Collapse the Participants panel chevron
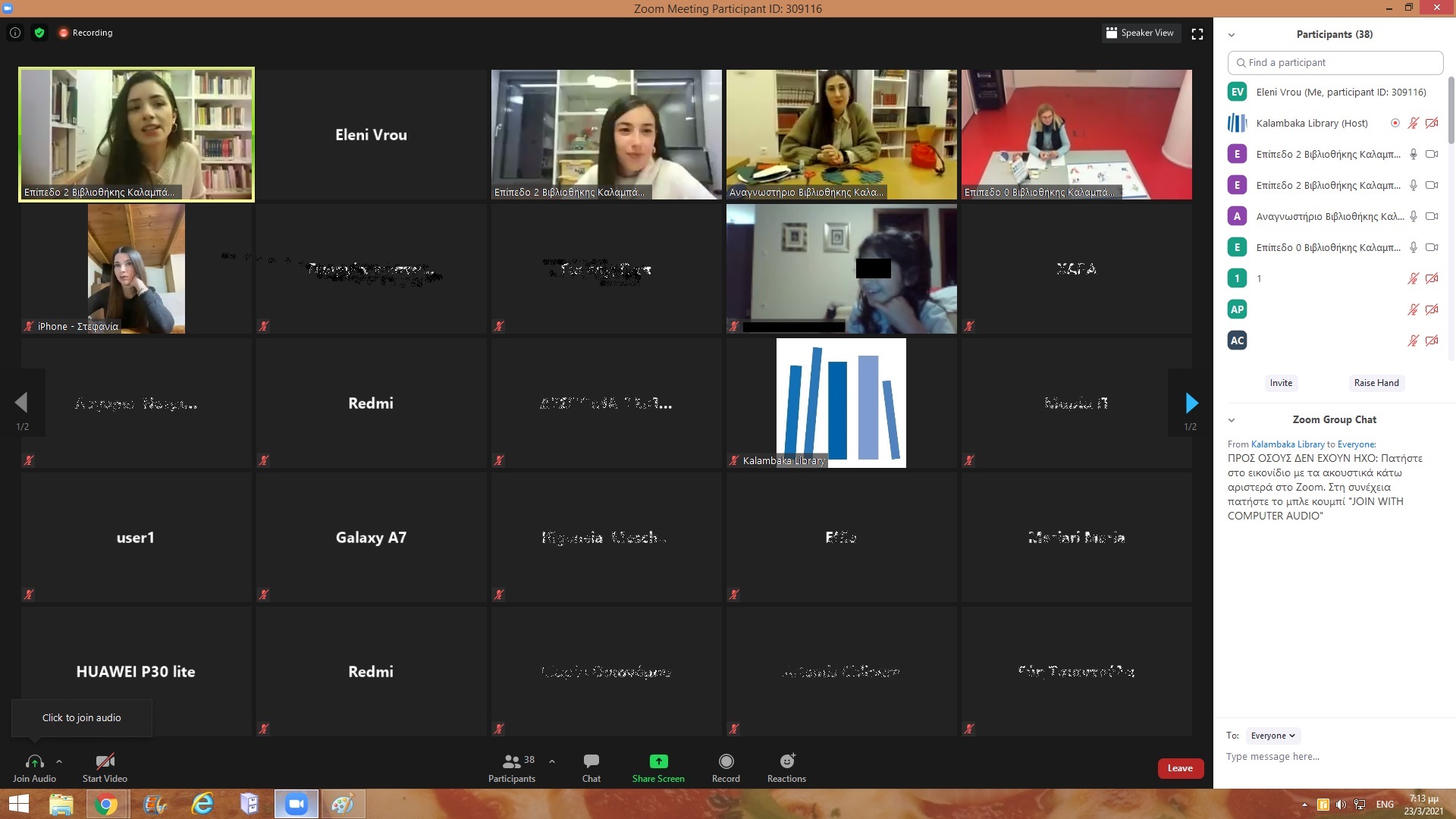1456x819 pixels. (1232, 35)
